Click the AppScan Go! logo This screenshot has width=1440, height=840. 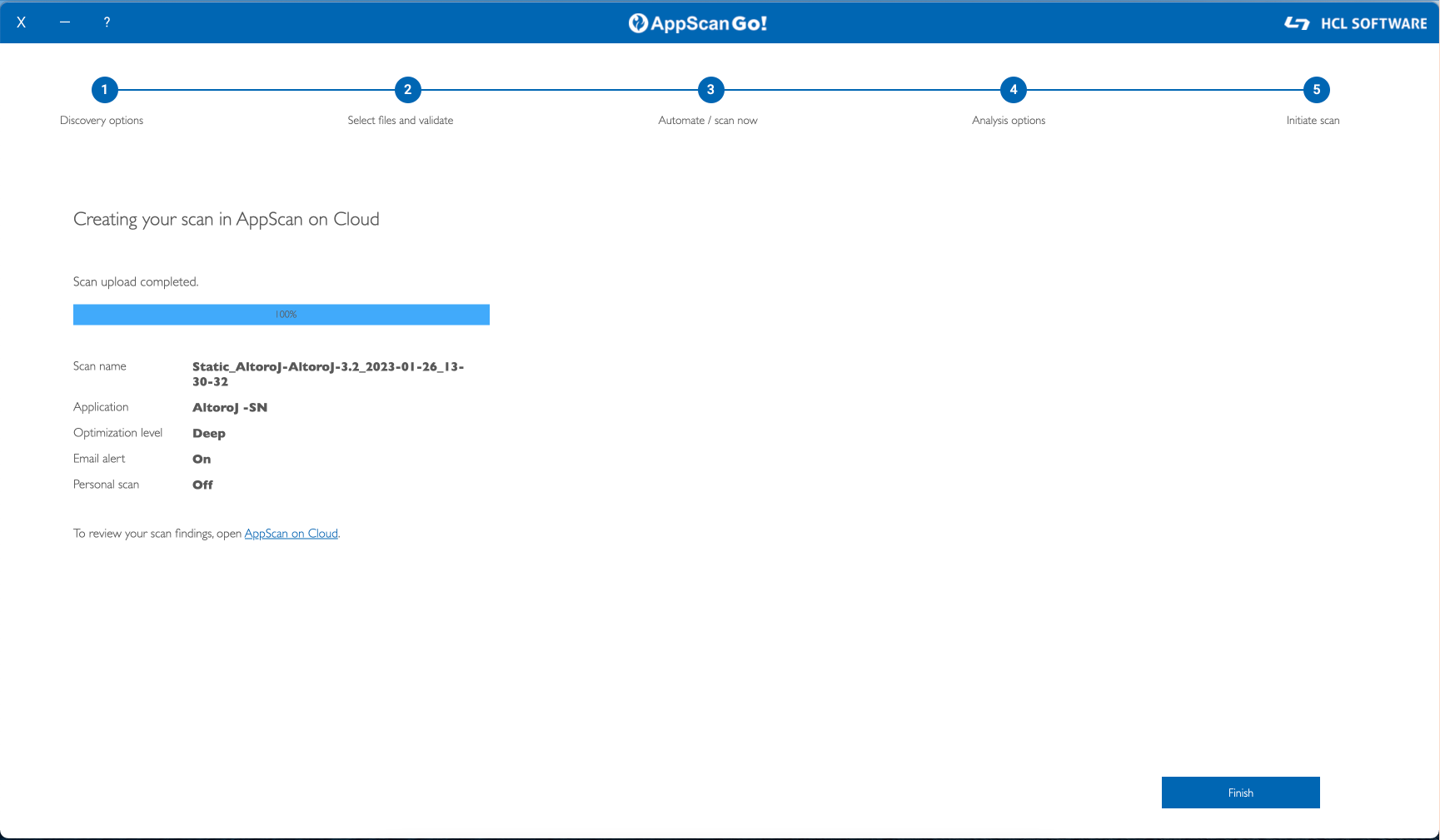click(x=698, y=23)
